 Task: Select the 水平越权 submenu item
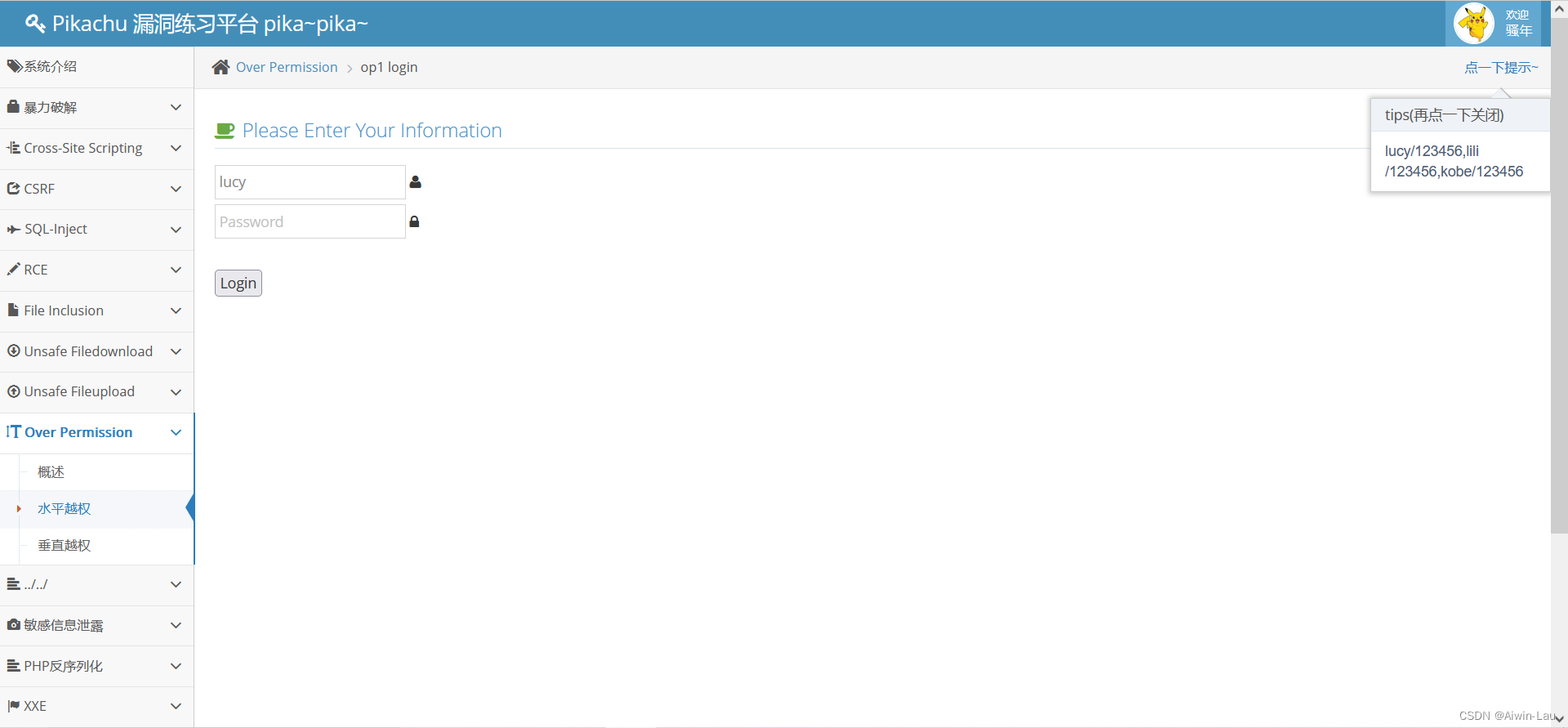[96, 508]
